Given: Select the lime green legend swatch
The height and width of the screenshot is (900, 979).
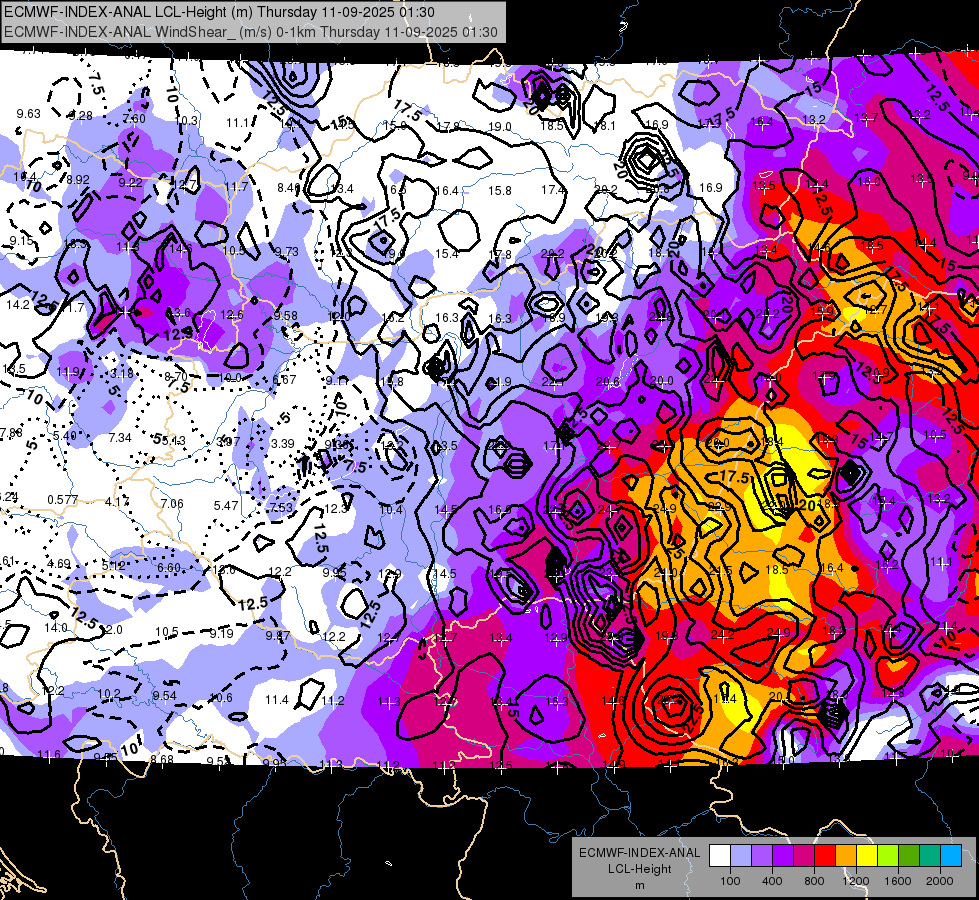Looking at the screenshot, I should pyautogui.click(x=888, y=856).
